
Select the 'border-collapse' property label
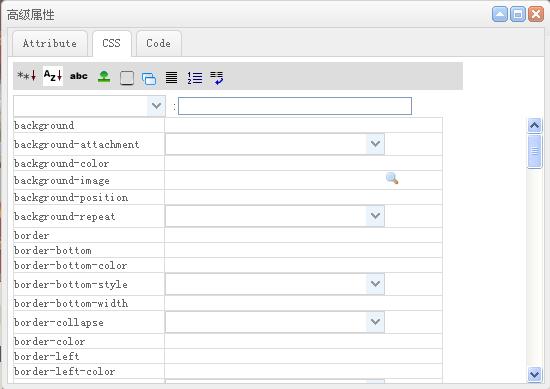pyautogui.click(x=59, y=322)
